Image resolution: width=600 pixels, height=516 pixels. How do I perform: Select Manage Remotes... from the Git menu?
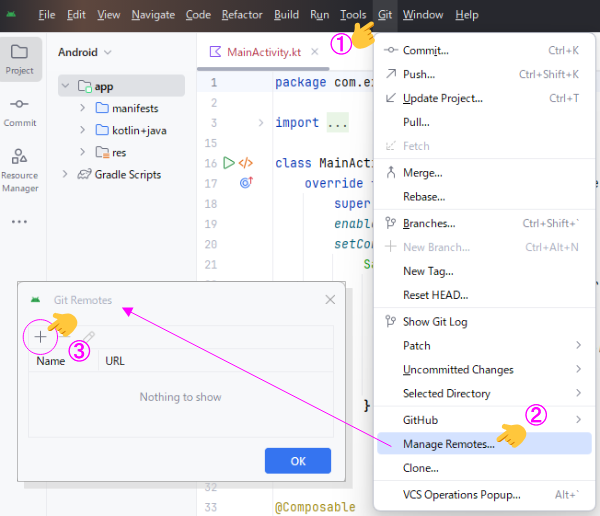448,444
